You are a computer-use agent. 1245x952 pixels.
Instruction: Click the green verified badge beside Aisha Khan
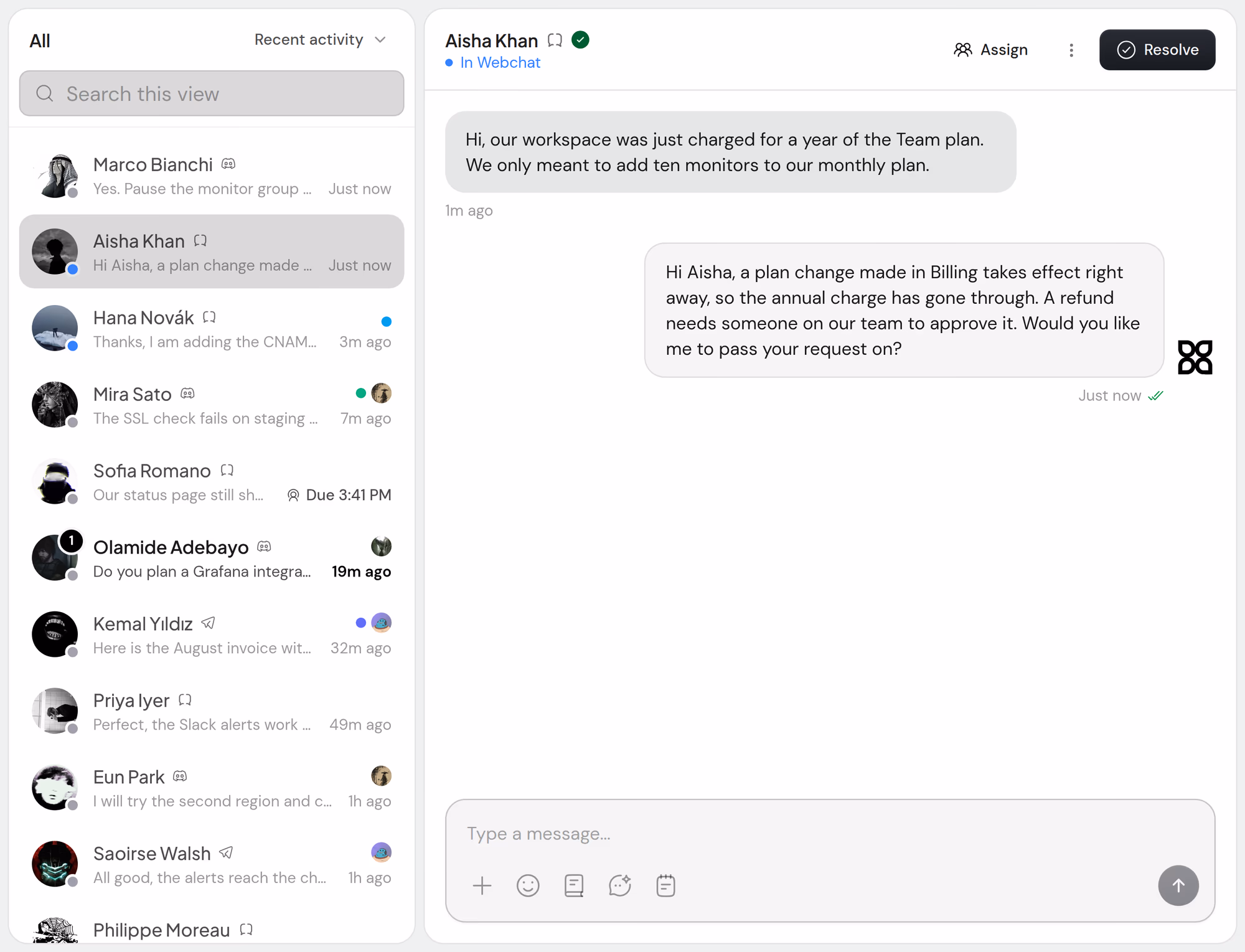click(x=580, y=40)
